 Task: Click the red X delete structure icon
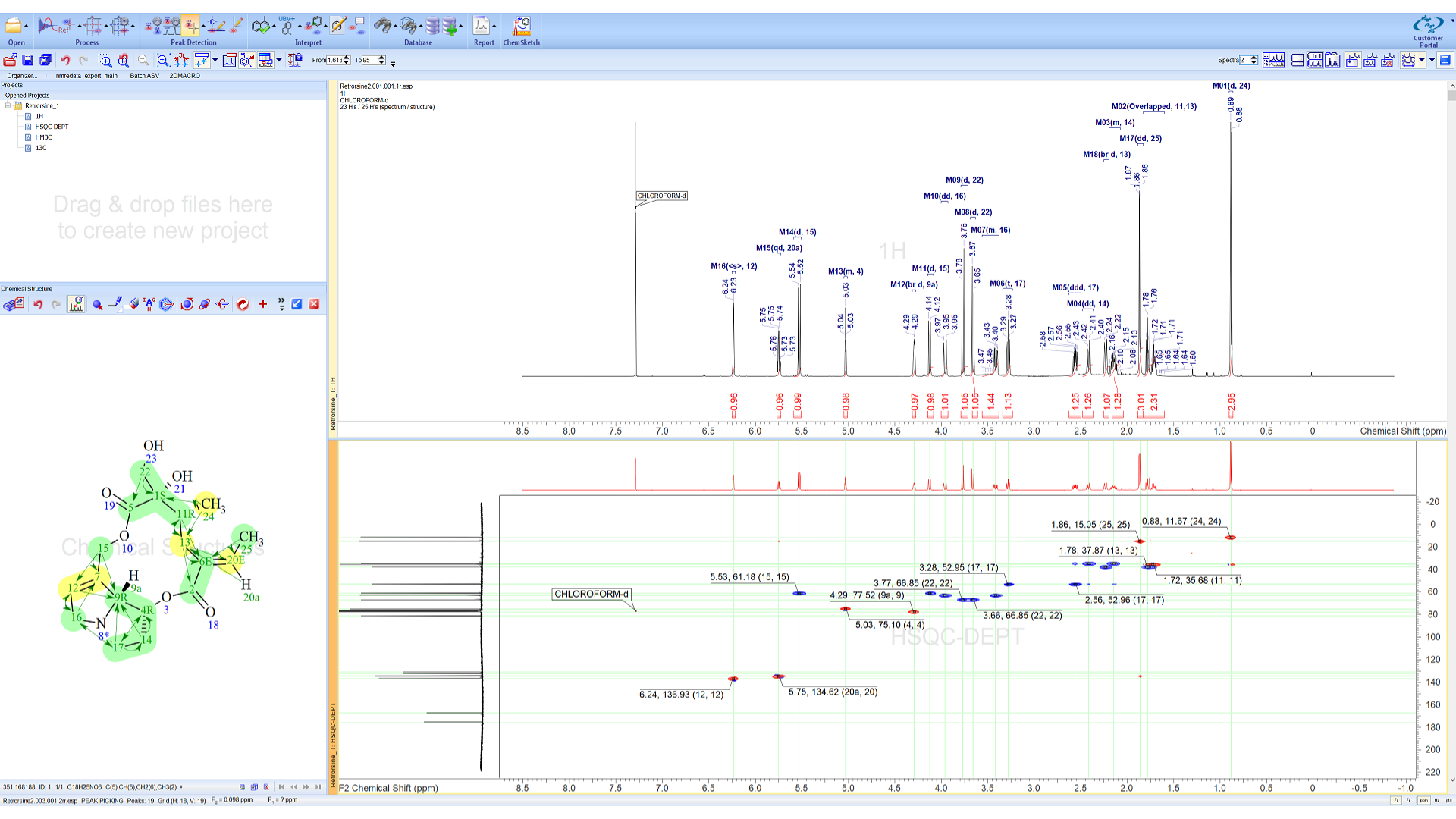pos(315,304)
